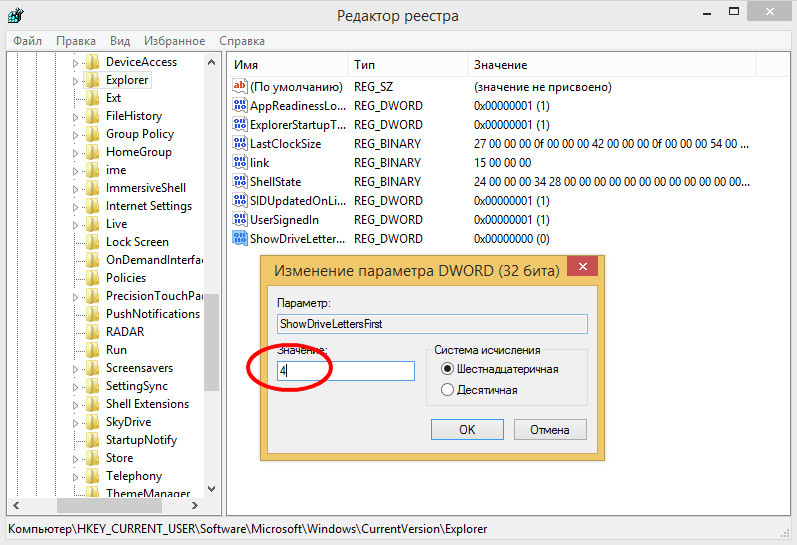Click the HomeGroup folder icon

pyautogui.click(x=93, y=152)
